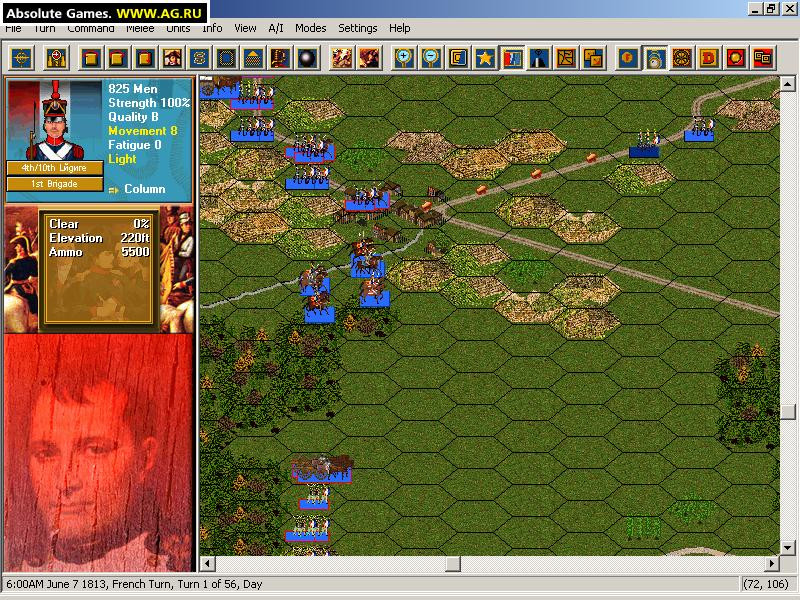Click the linked rectangles on red icon
The width and height of the screenshot is (800, 600).
coord(763,58)
